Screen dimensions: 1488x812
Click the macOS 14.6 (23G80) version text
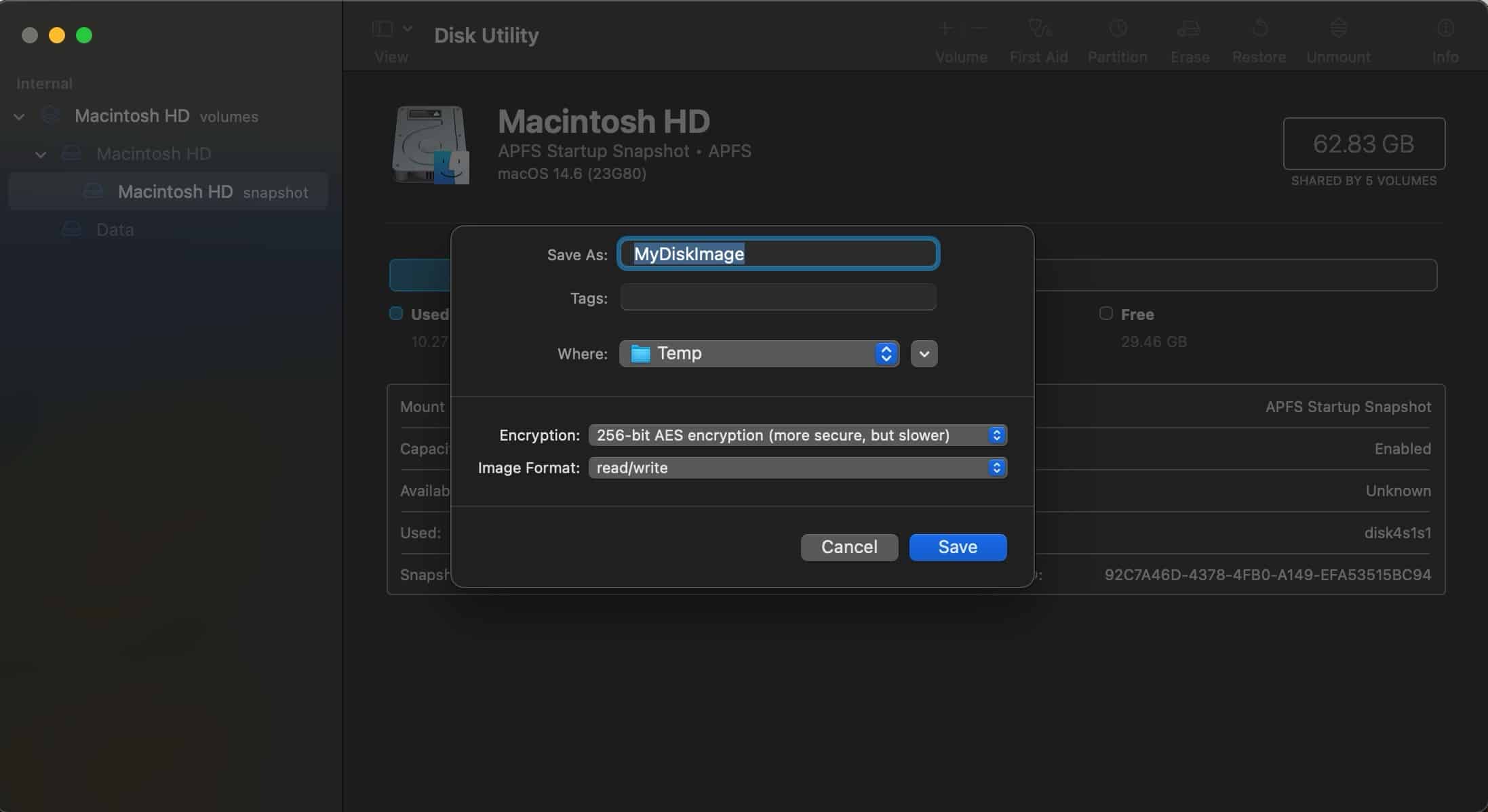coord(572,174)
